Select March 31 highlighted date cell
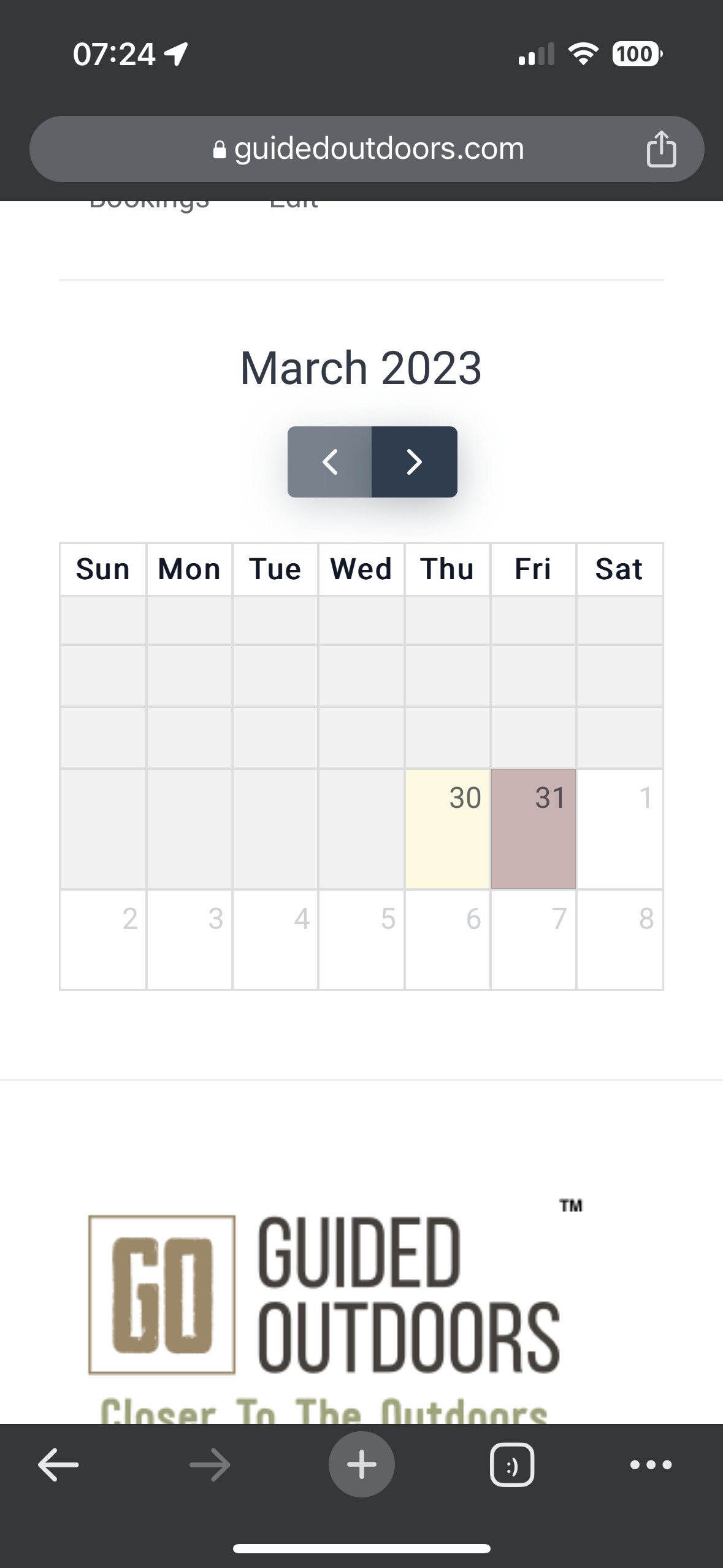This screenshot has width=723, height=1568. pos(533,829)
